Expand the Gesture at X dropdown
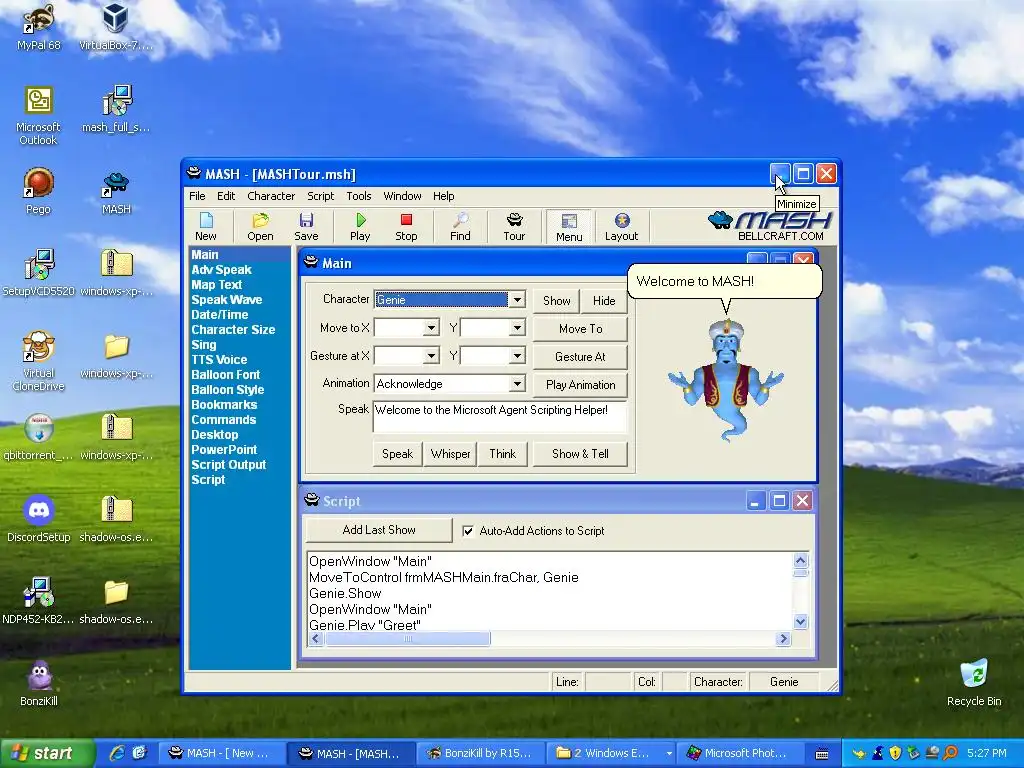Image resolution: width=1024 pixels, height=768 pixels. tap(431, 356)
